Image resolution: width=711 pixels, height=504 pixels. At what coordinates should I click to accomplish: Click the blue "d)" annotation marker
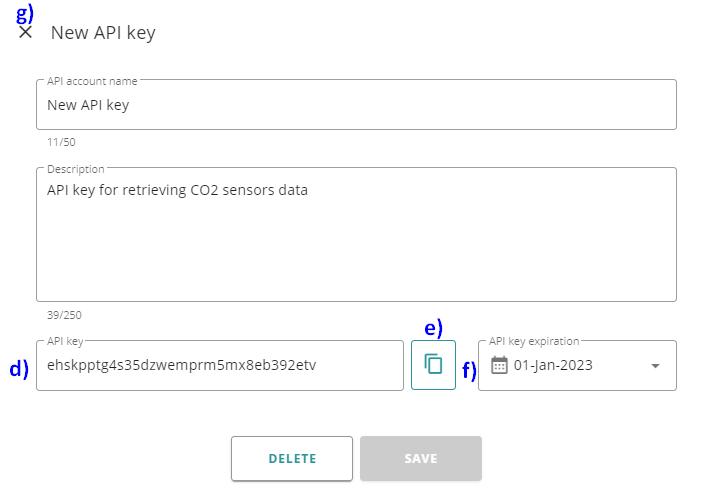click(19, 369)
